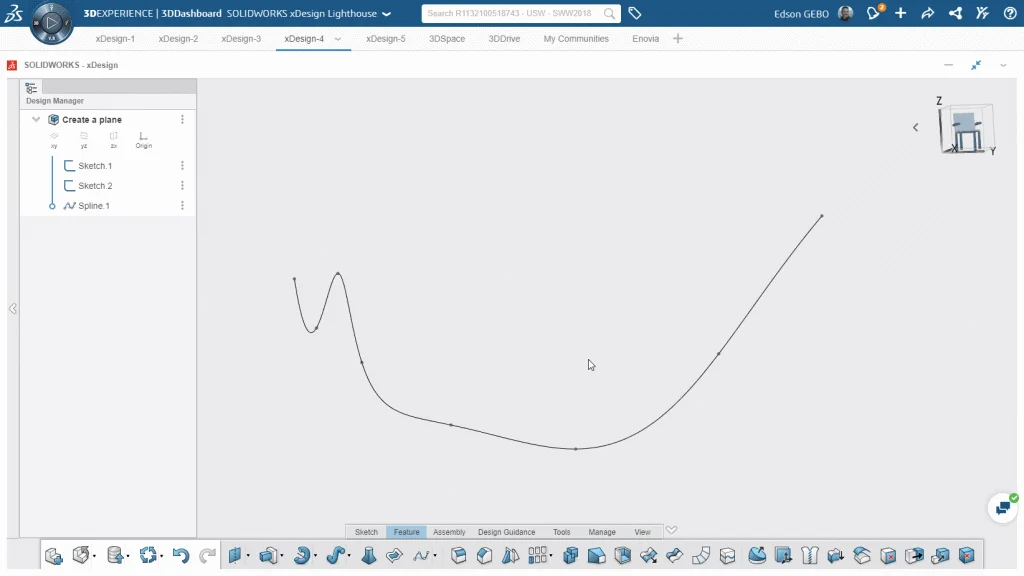The width and height of the screenshot is (1024, 576).
Task: Switch to the View action bar tab
Action: pos(643,532)
